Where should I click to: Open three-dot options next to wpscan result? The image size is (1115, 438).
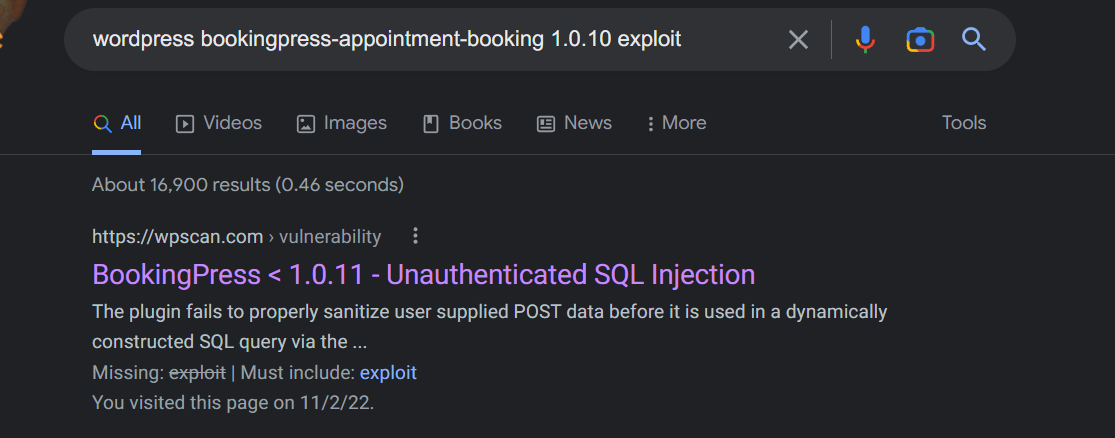(x=416, y=236)
